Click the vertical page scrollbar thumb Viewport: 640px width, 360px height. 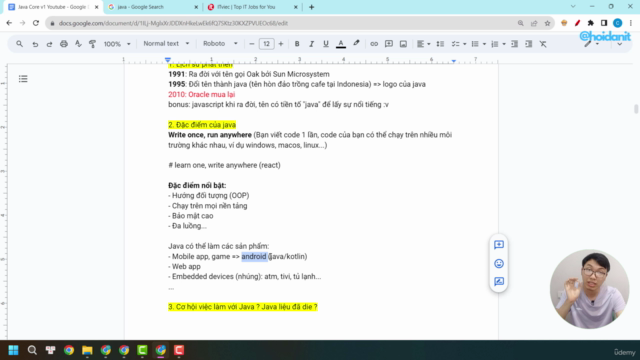pos(636,109)
